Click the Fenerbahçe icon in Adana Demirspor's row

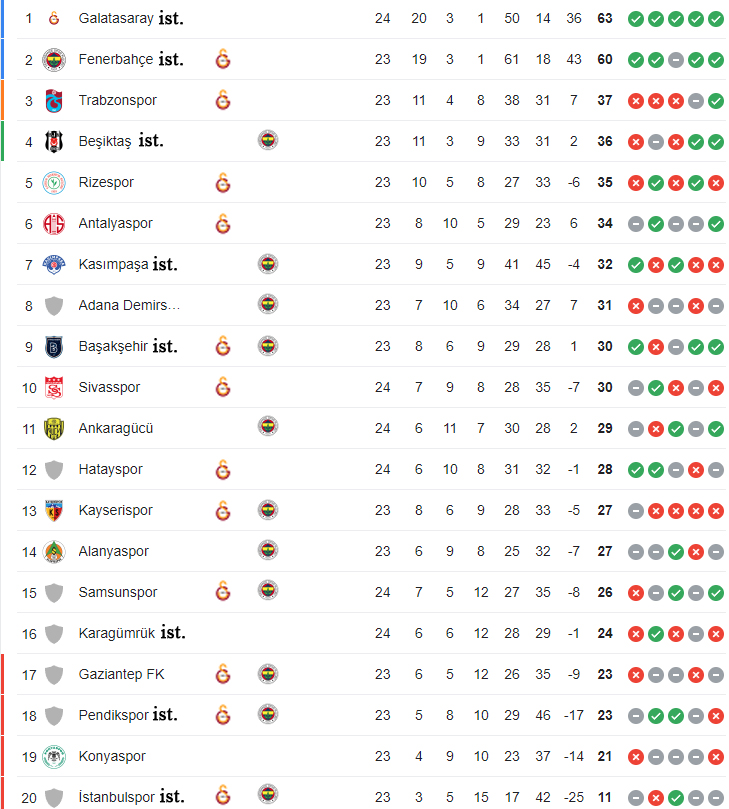pos(268,304)
